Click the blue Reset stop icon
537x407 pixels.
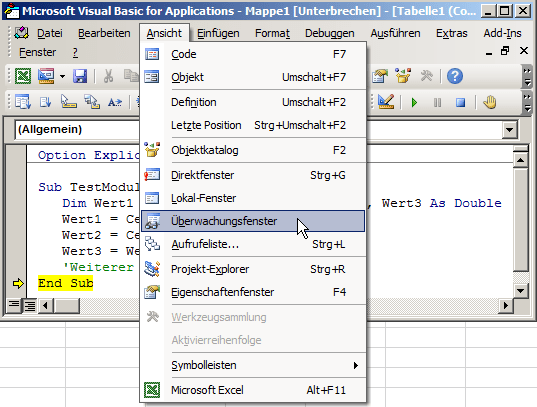coord(460,102)
